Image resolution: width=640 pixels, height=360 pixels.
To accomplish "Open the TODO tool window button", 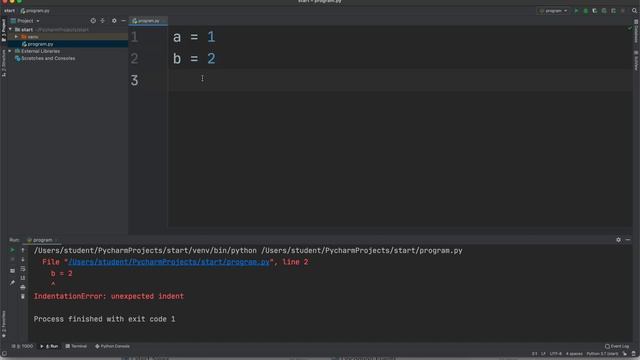I will pos(22,346).
